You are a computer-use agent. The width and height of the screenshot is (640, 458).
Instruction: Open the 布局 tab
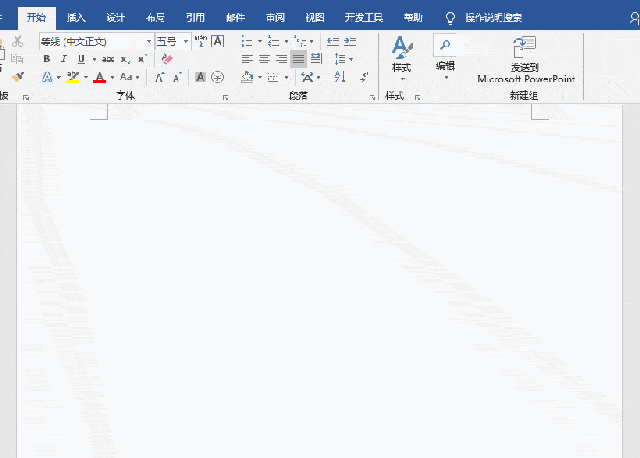pyautogui.click(x=155, y=18)
